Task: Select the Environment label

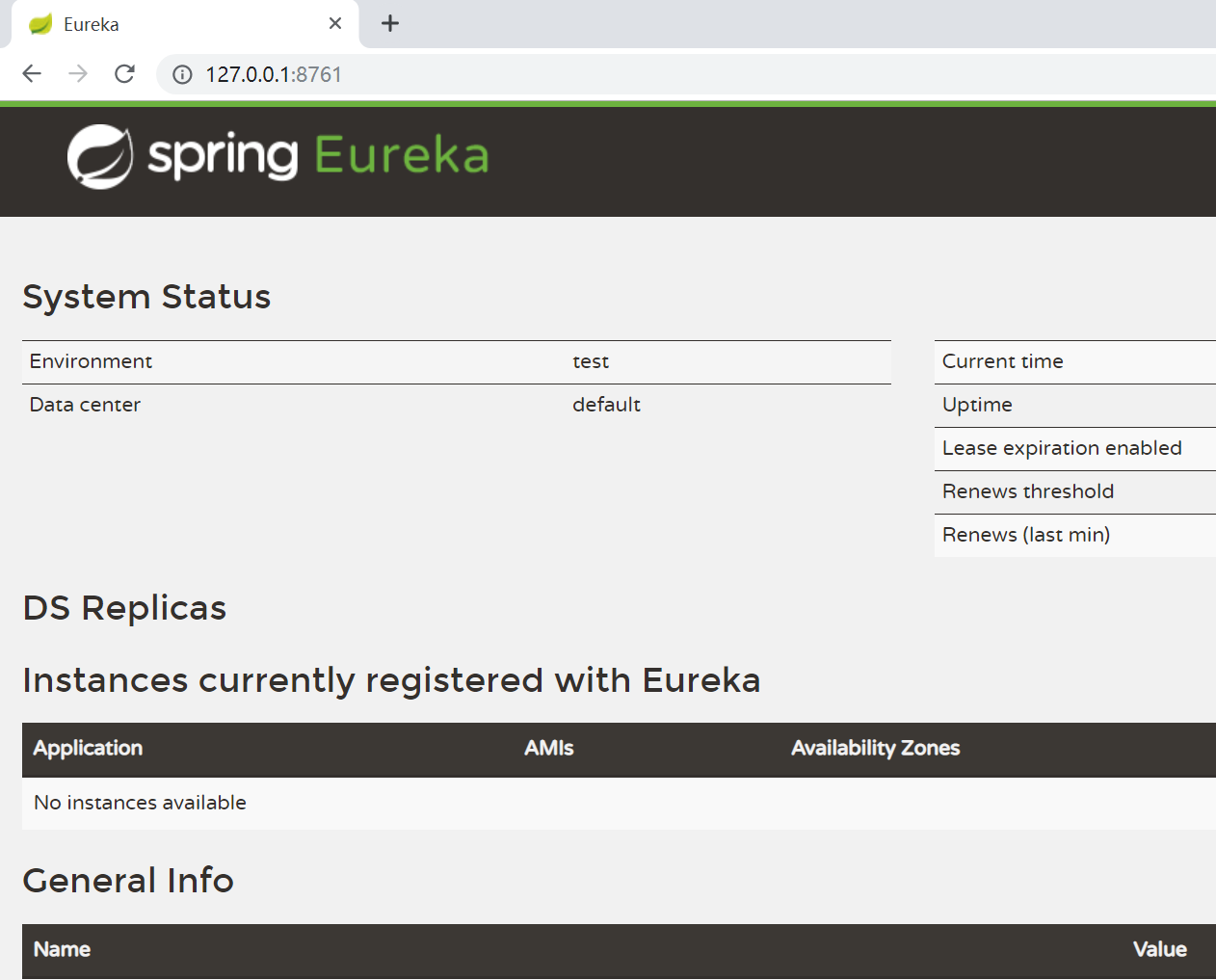Action: [x=91, y=361]
